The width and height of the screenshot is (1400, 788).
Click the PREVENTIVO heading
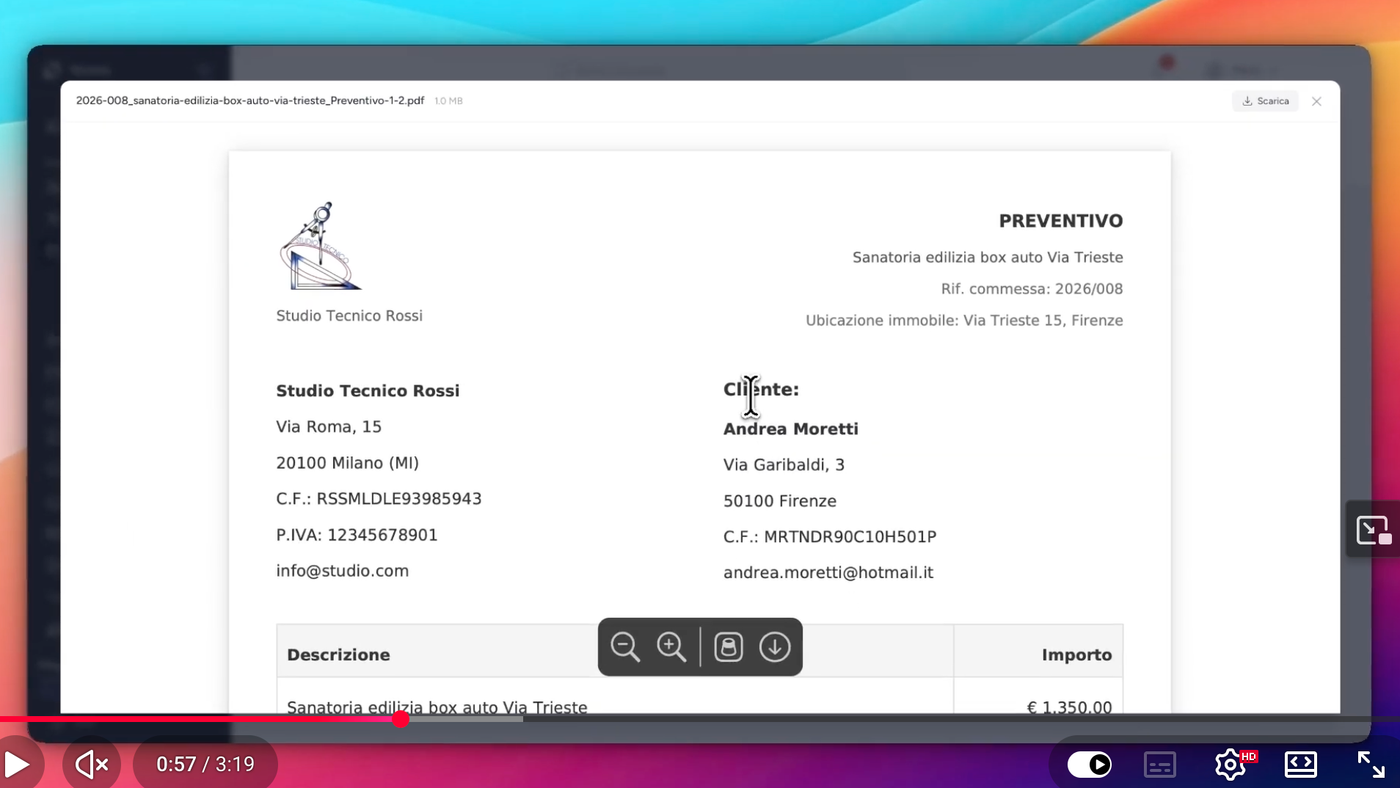[1061, 221]
